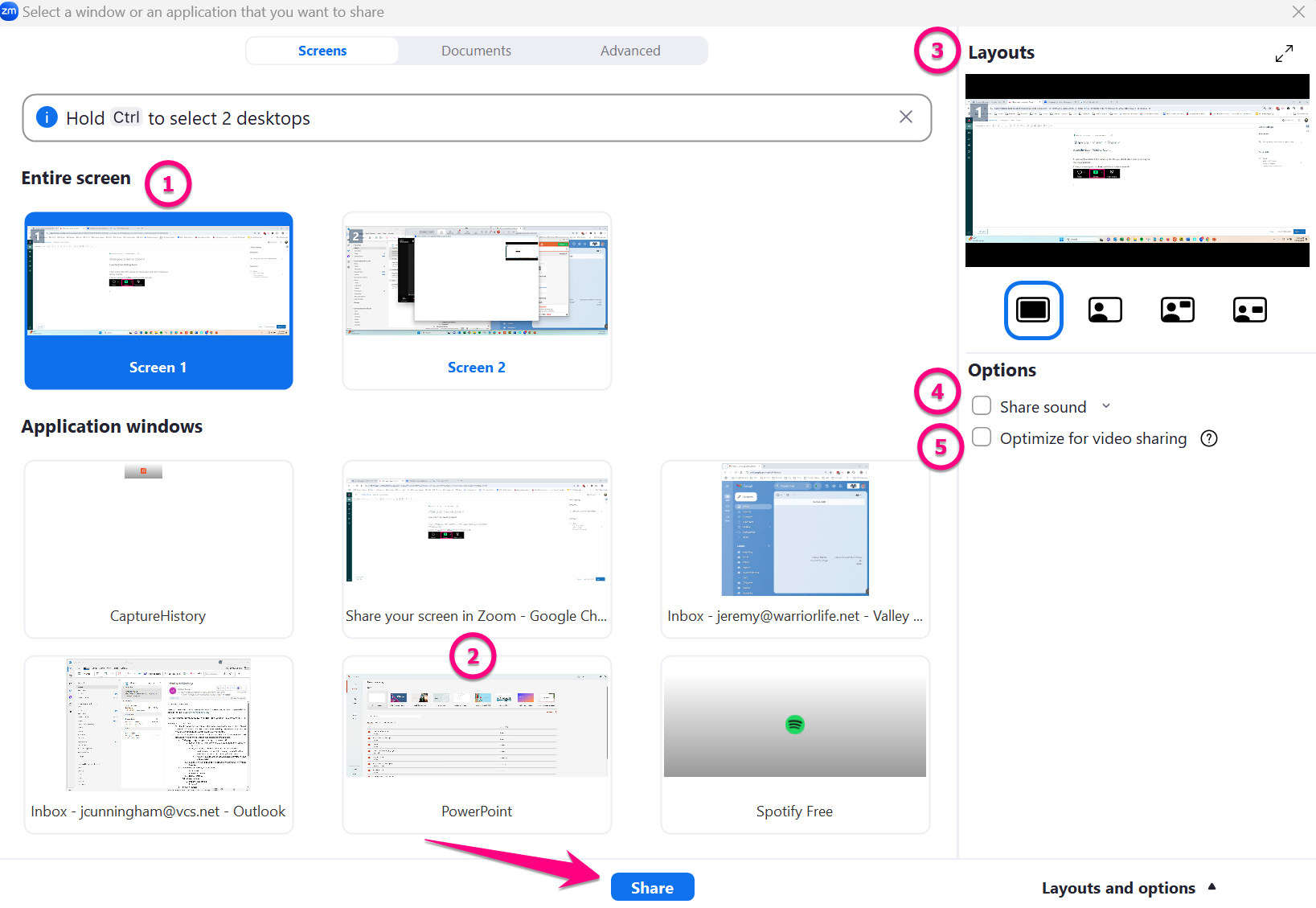Switch to the Documents tab

476,51
